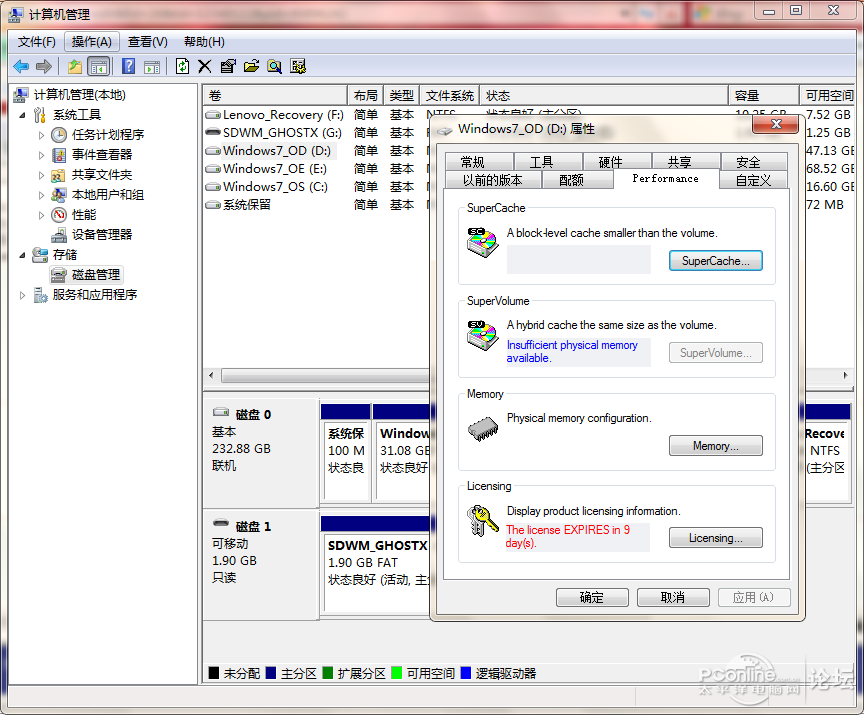The width and height of the screenshot is (864, 715).
Task: Switch to the 工具 tab
Action: pos(548,161)
